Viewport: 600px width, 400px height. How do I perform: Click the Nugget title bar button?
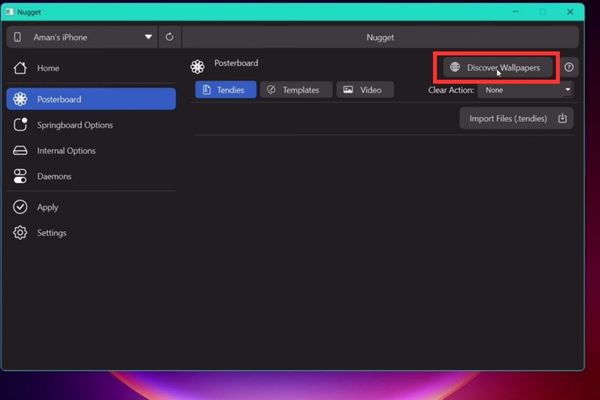379,37
